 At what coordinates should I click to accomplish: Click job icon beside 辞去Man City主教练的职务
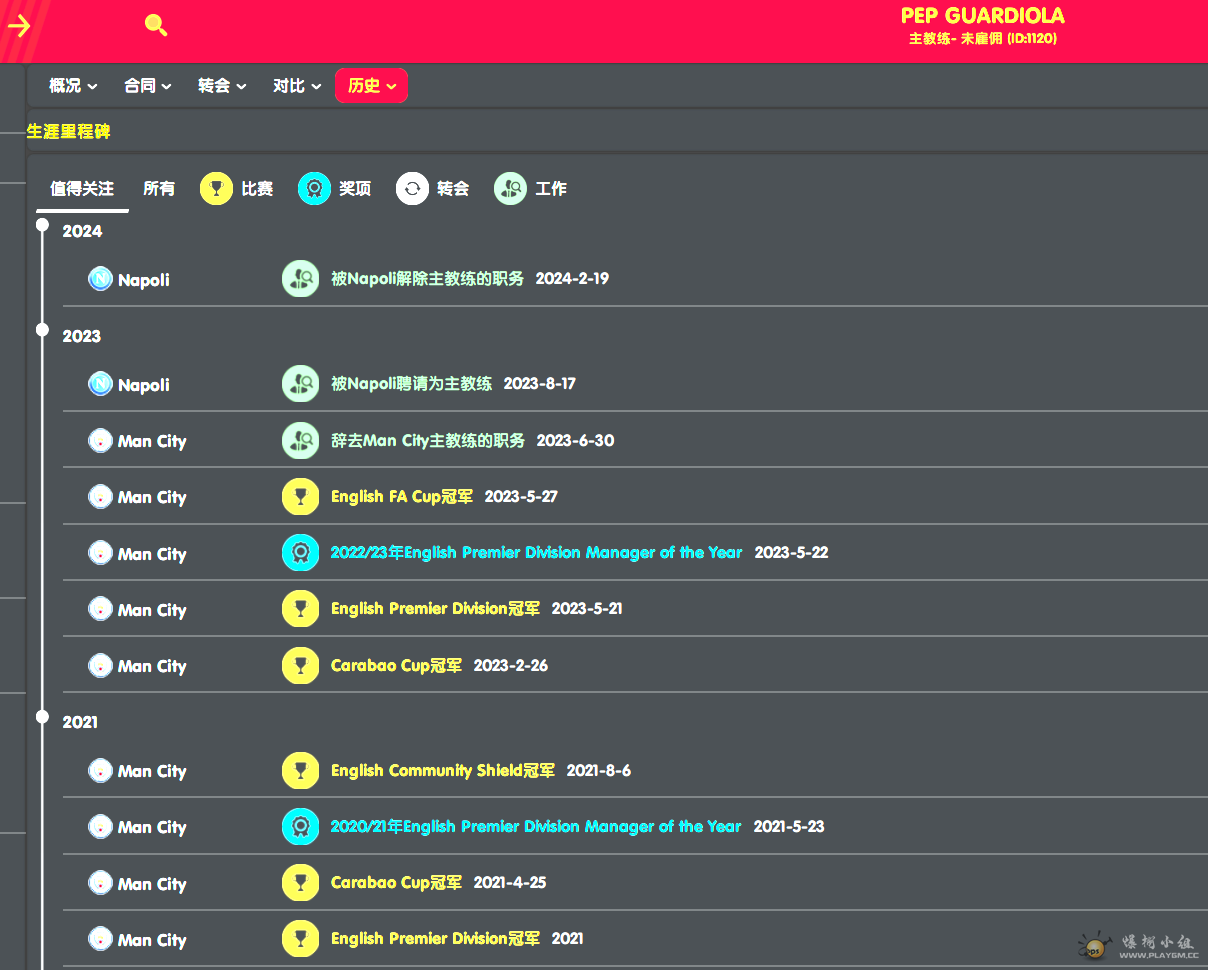coord(300,441)
